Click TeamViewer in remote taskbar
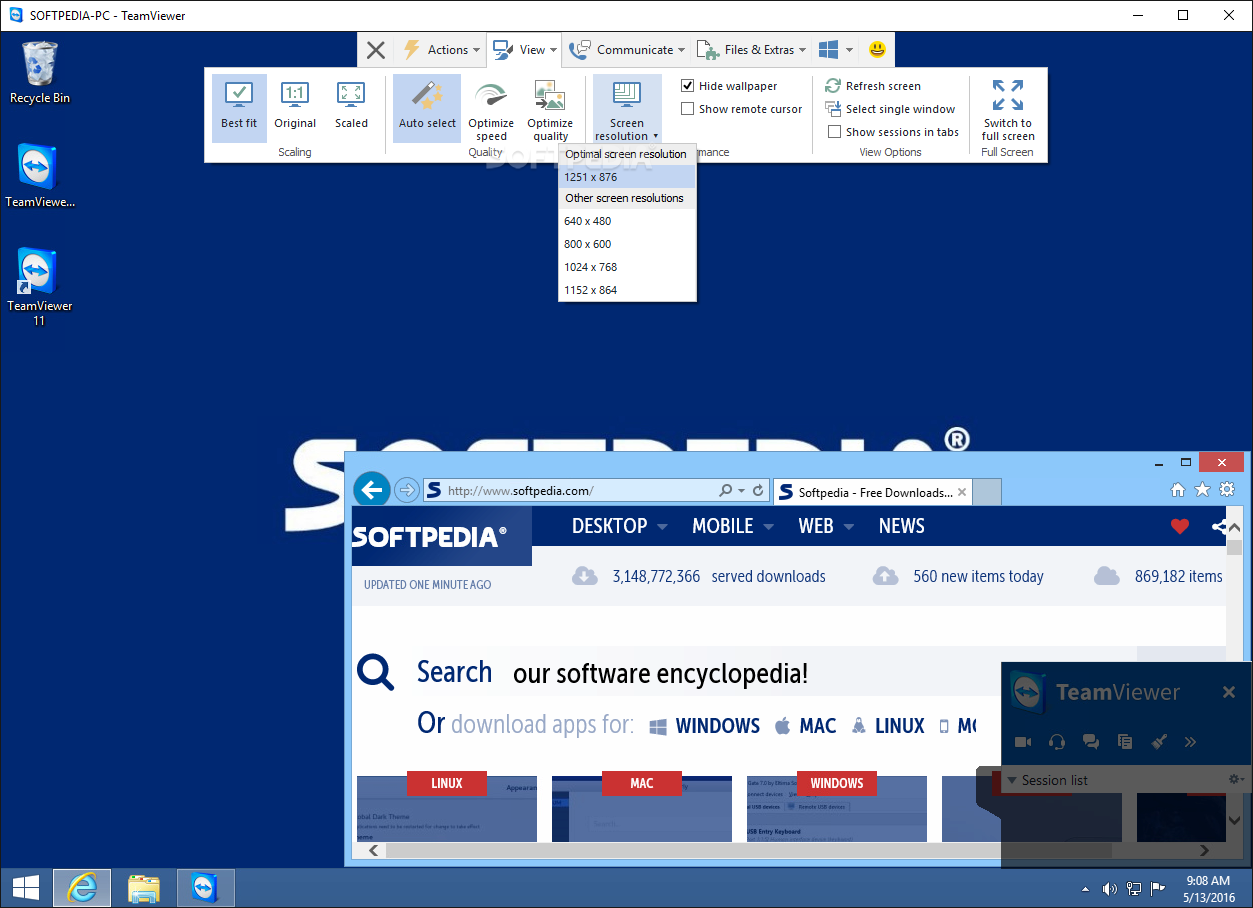 pyautogui.click(x=205, y=887)
